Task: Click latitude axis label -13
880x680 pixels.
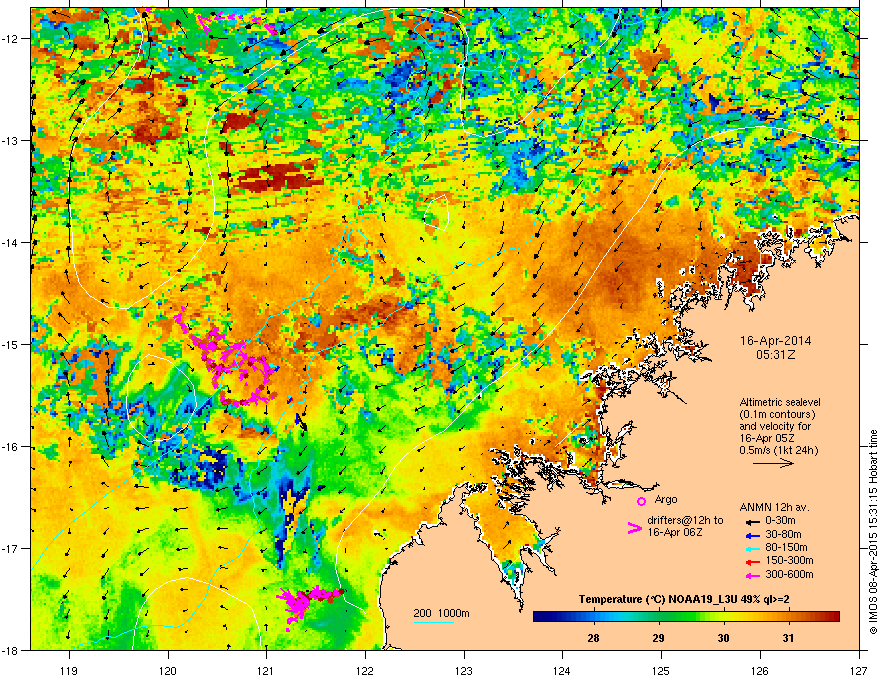Action: click(x=10, y=141)
